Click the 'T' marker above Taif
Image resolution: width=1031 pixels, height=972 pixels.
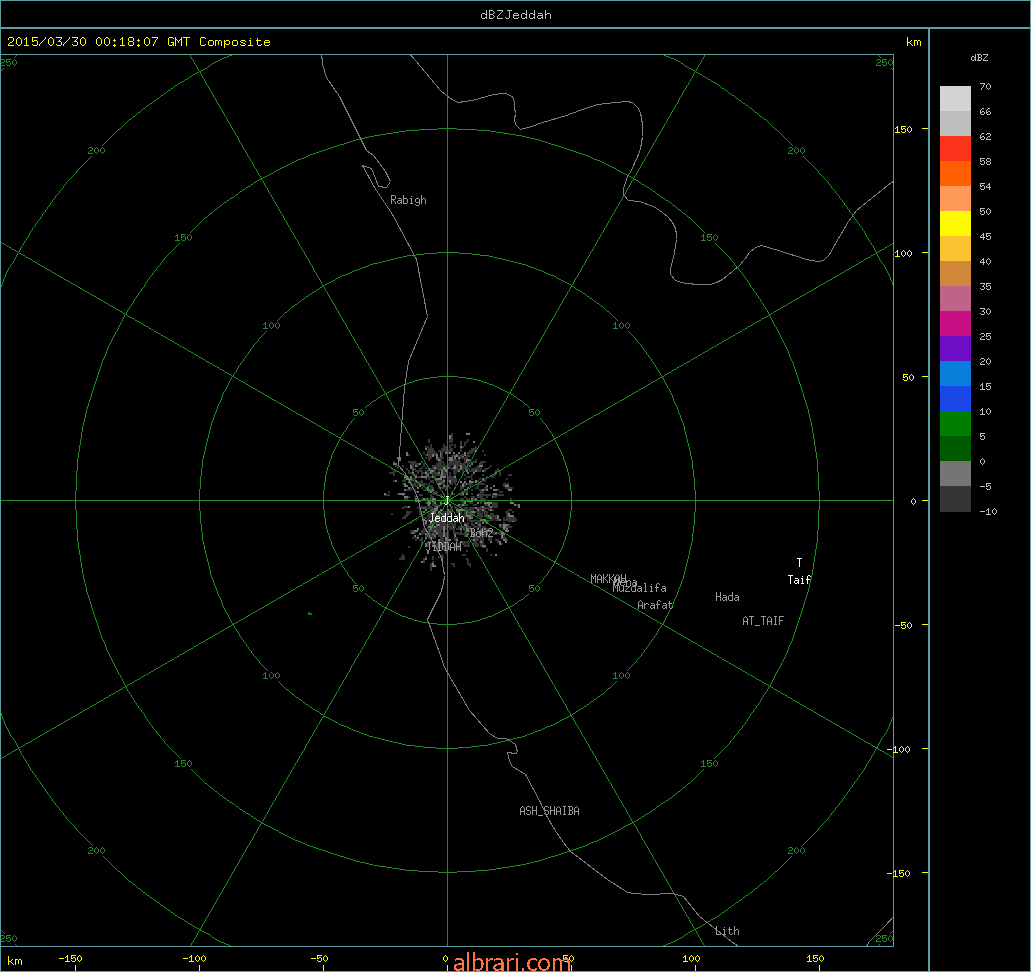coord(800,563)
